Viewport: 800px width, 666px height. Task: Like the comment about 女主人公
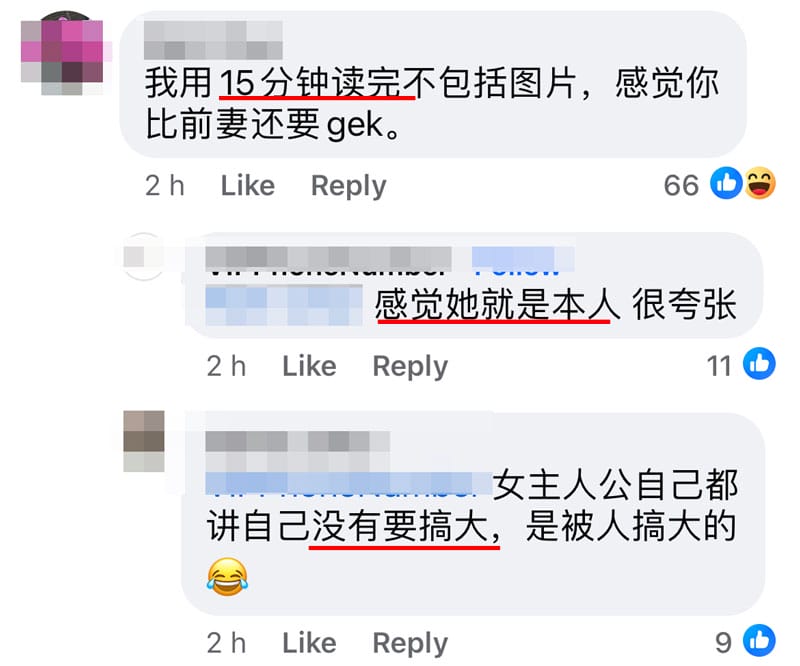309,643
